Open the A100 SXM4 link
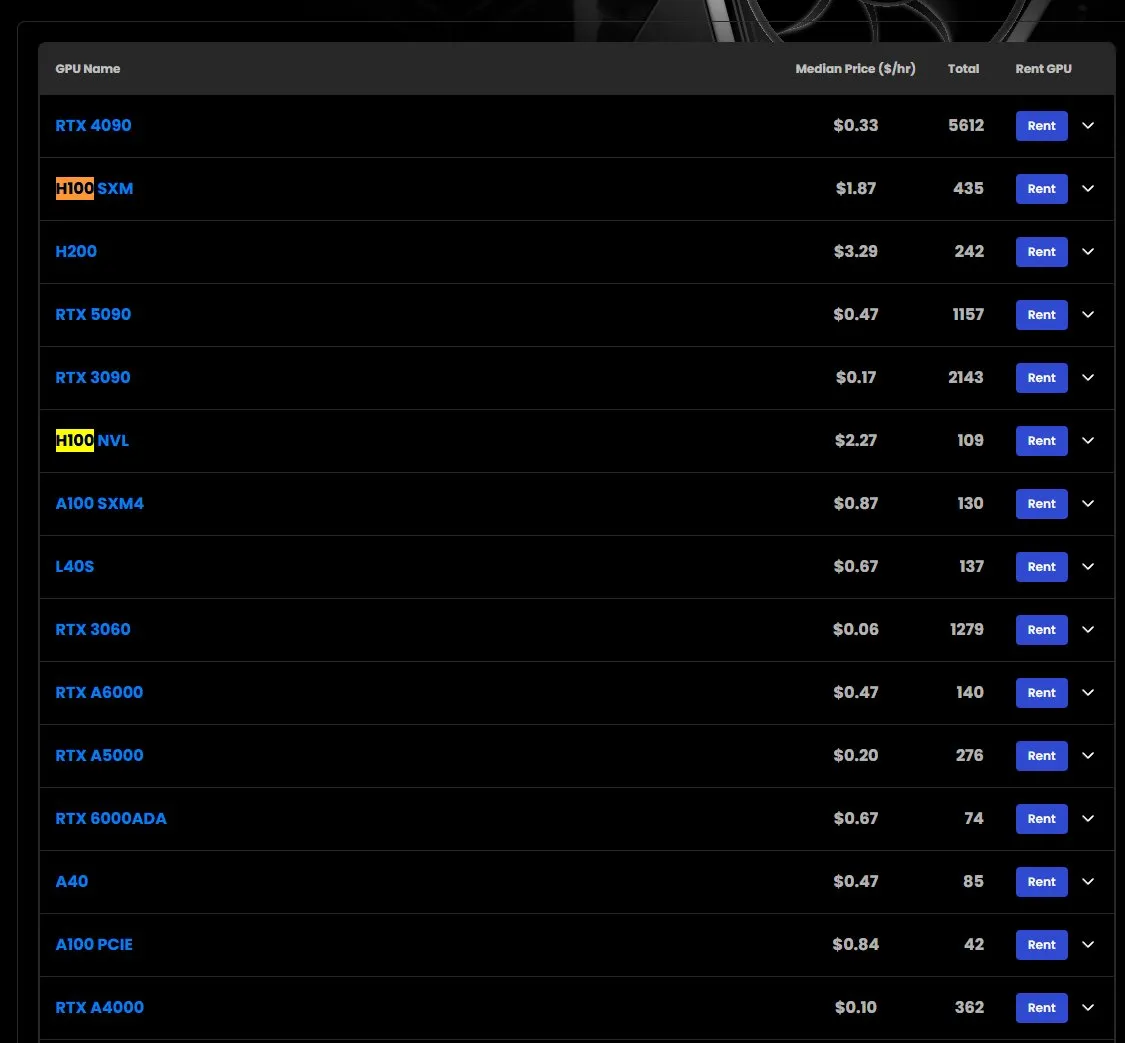The width and height of the screenshot is (1125, 1043). click(x=100, y=504)
